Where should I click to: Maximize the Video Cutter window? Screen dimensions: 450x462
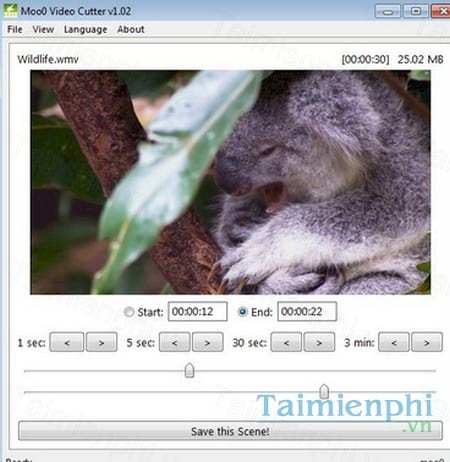[416, 11]
